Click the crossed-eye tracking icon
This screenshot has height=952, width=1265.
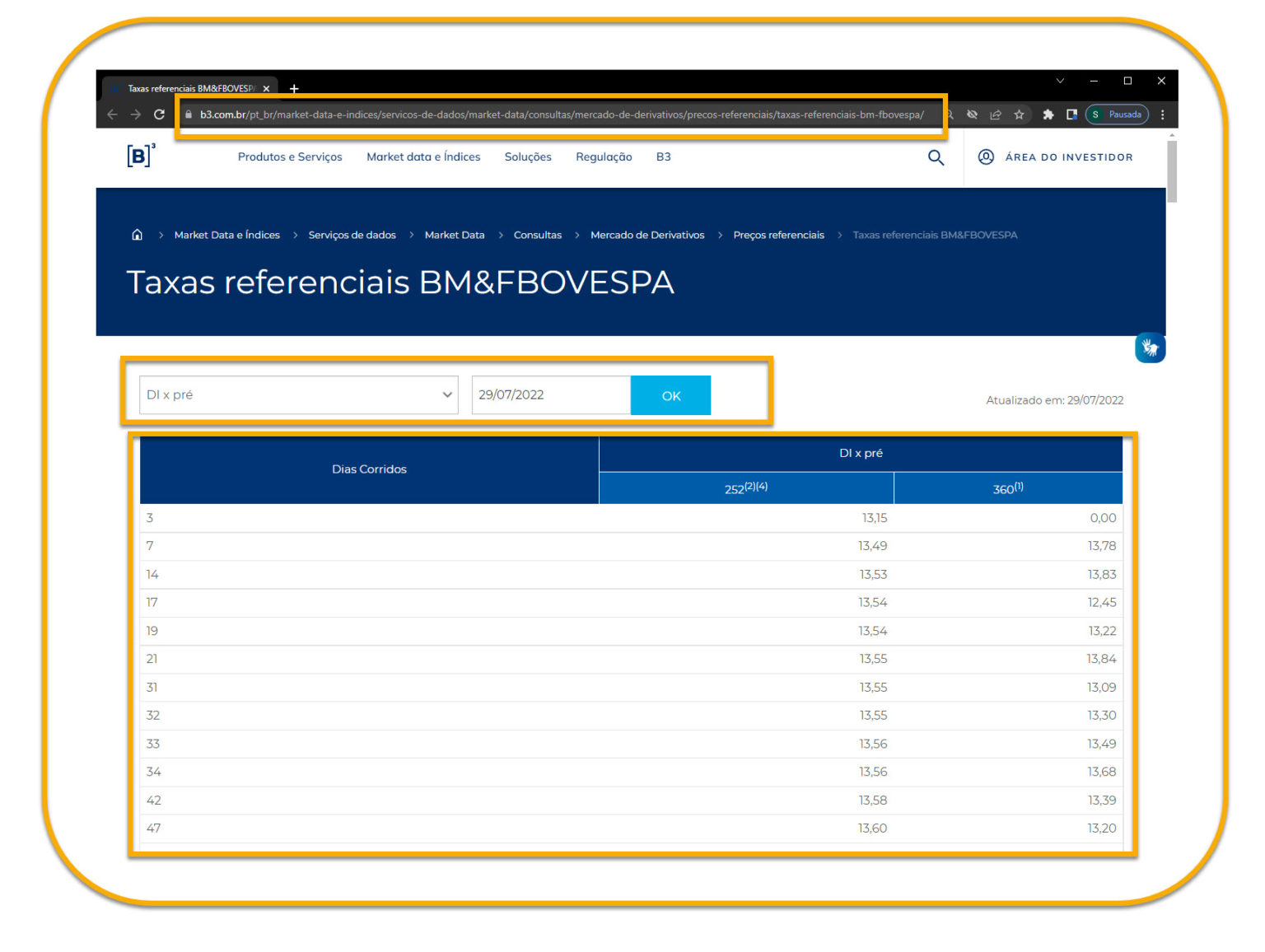(x=972, y=114)
